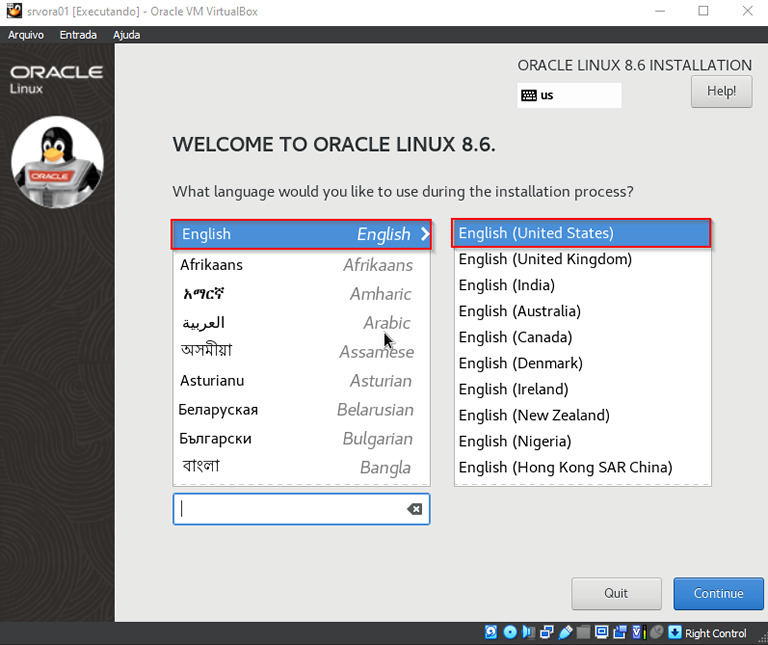Click the network adapters status icon
This screenshot has width=768, height=645.
coord(547,632)
